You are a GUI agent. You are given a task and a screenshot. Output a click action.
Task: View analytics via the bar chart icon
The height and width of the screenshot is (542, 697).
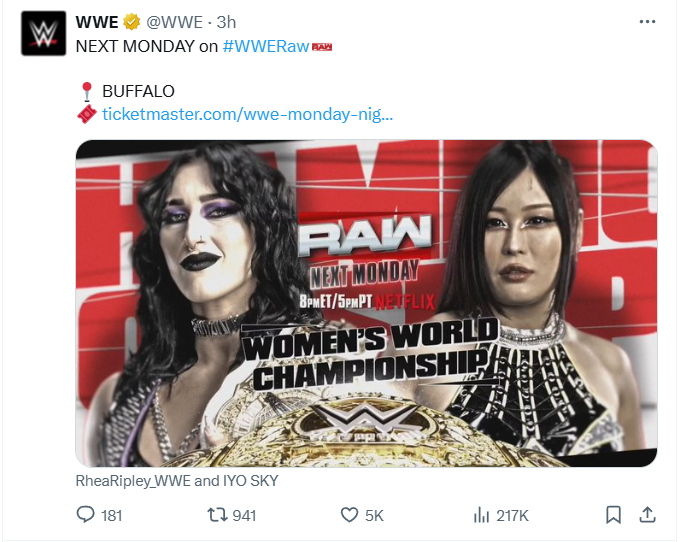click(481, 515)
